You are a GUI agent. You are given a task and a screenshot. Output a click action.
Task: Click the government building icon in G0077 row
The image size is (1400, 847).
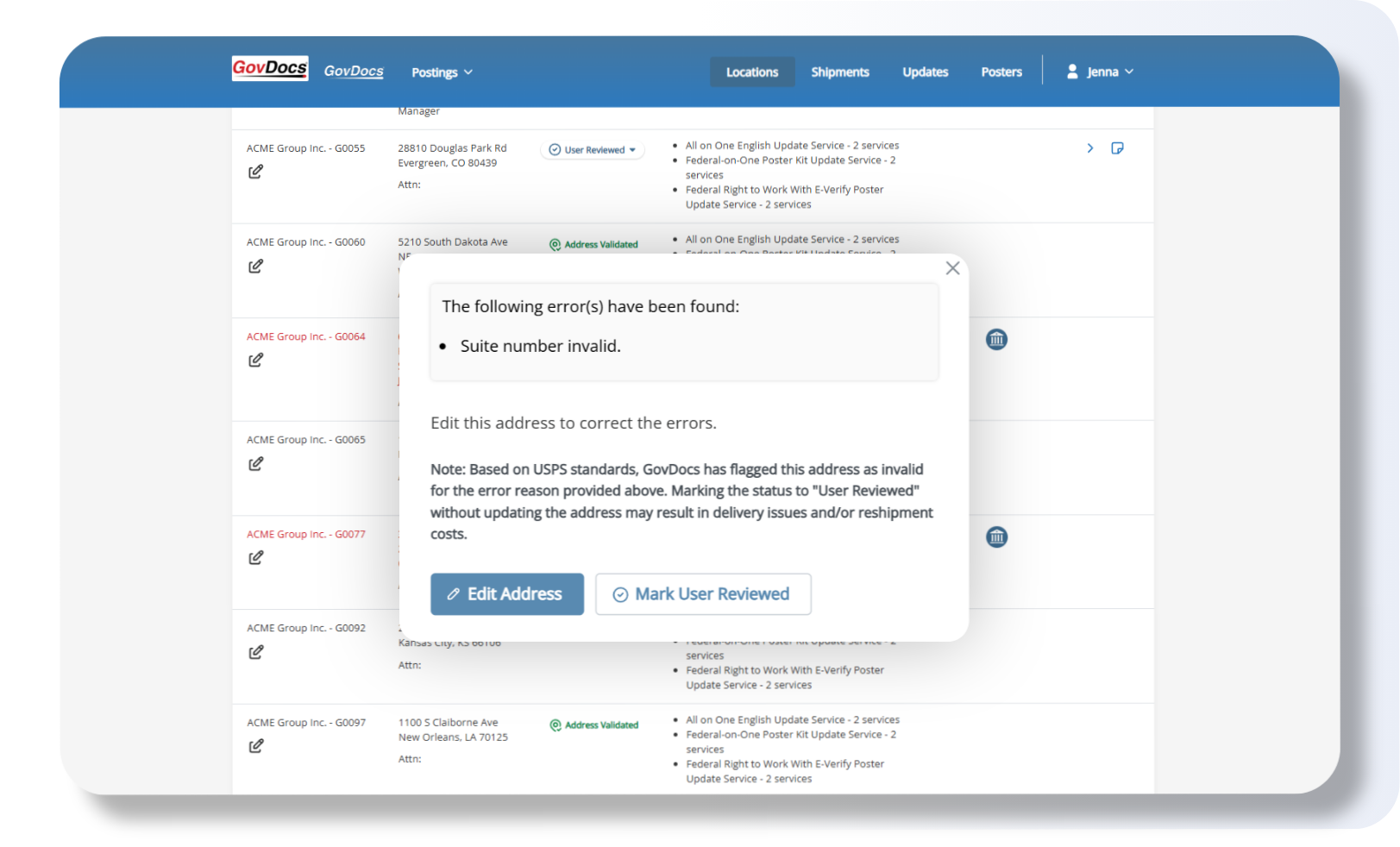(x=996, y=537)
